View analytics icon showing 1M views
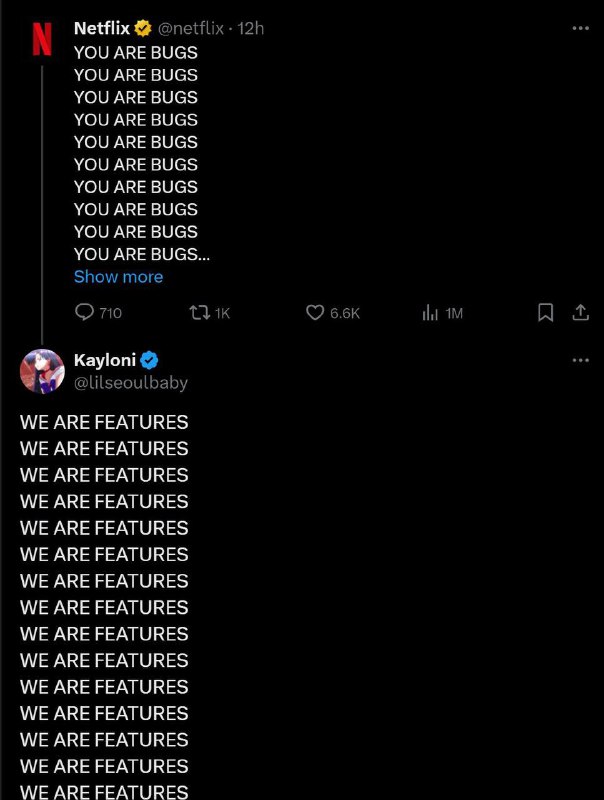The image size is (604, 800). coord(431,313)
